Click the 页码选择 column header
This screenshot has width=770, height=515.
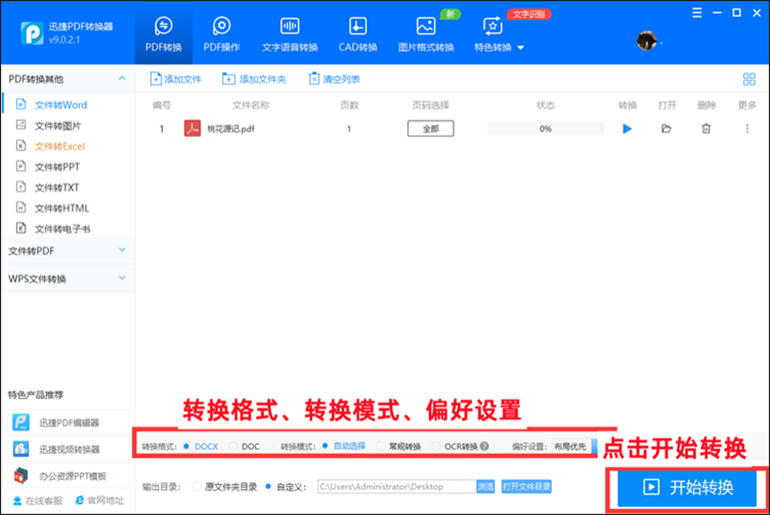pos(431,105)
